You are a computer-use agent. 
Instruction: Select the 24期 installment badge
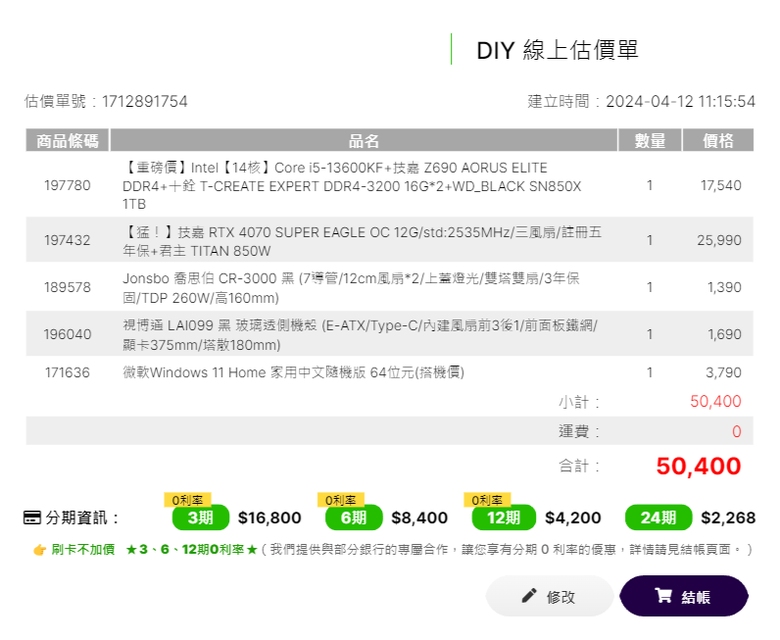pyautogui.click(x=659, y=518)
